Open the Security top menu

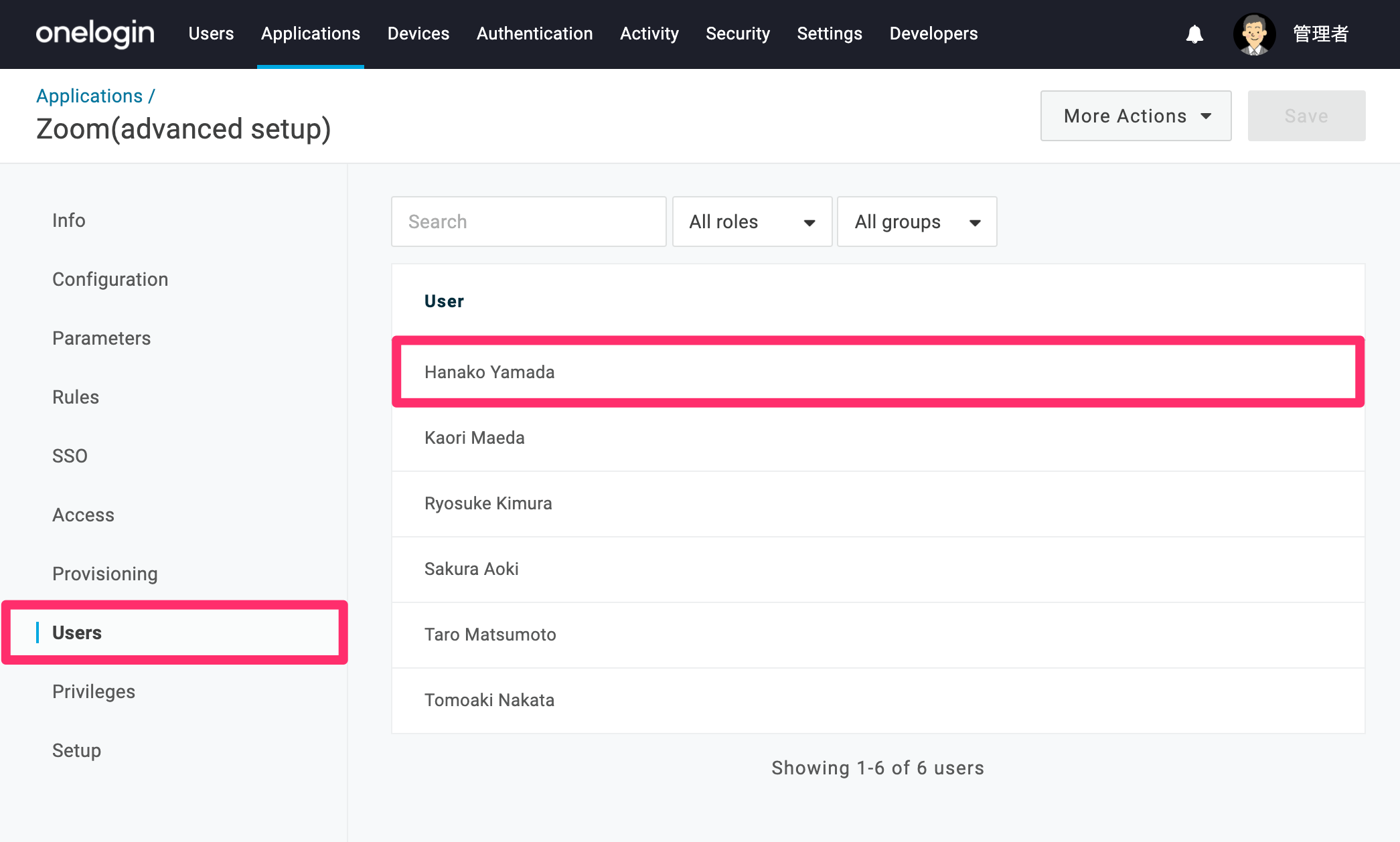click(738, 33)
